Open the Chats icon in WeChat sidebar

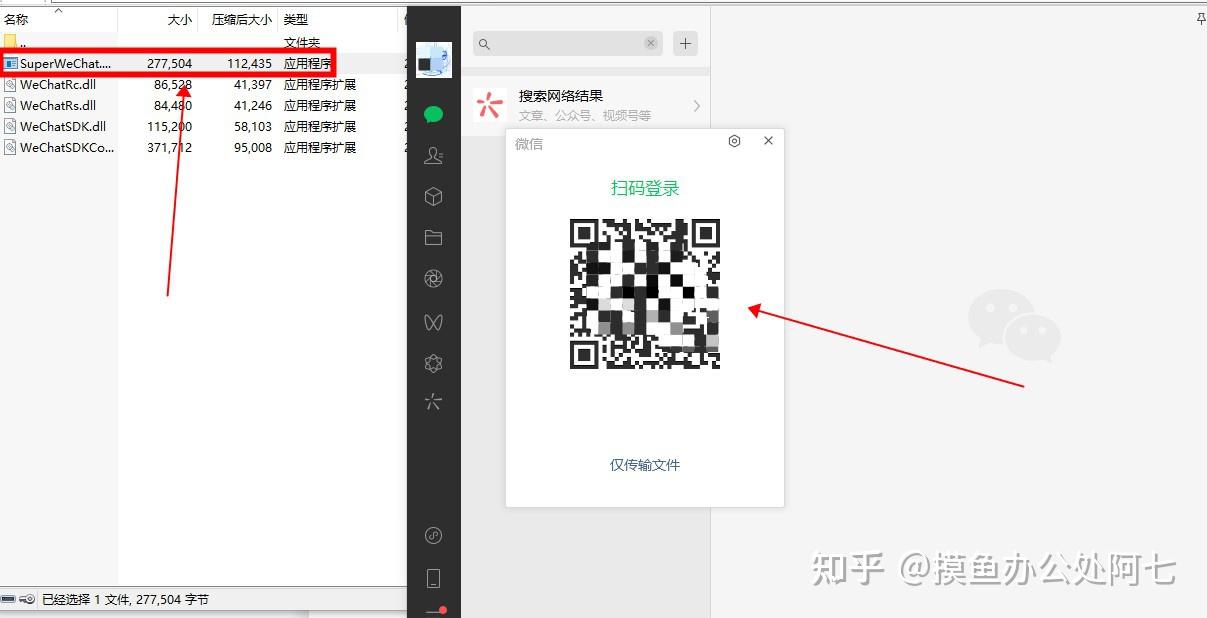coord(433,113)
